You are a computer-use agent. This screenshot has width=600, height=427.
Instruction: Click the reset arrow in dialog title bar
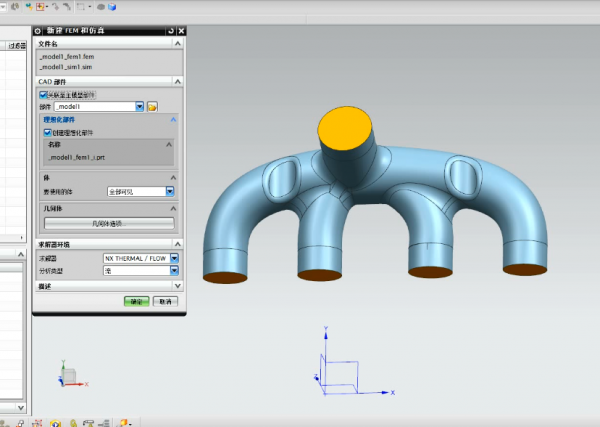171,32
